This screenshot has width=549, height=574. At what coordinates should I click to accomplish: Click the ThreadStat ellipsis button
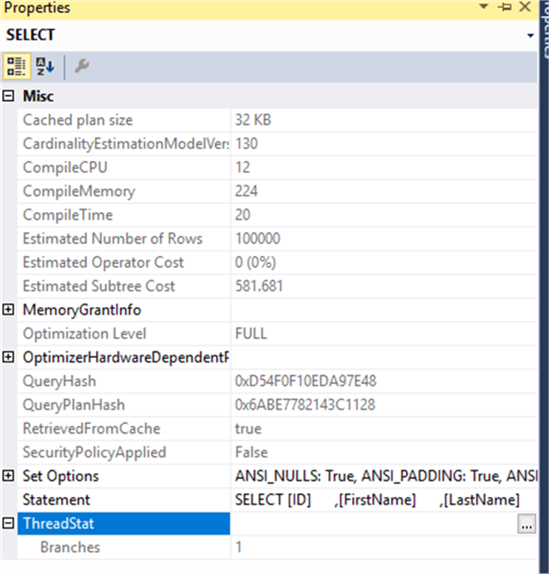pos(527,523)
